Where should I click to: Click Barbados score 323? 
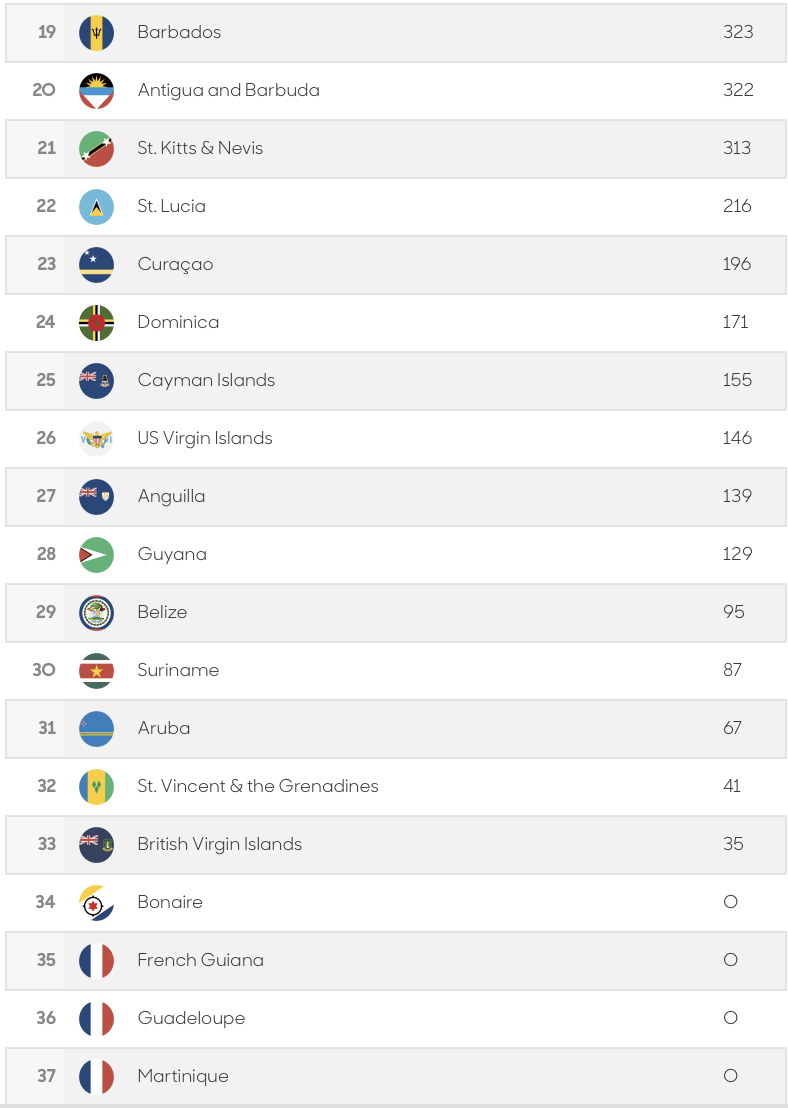click(738, 33)
